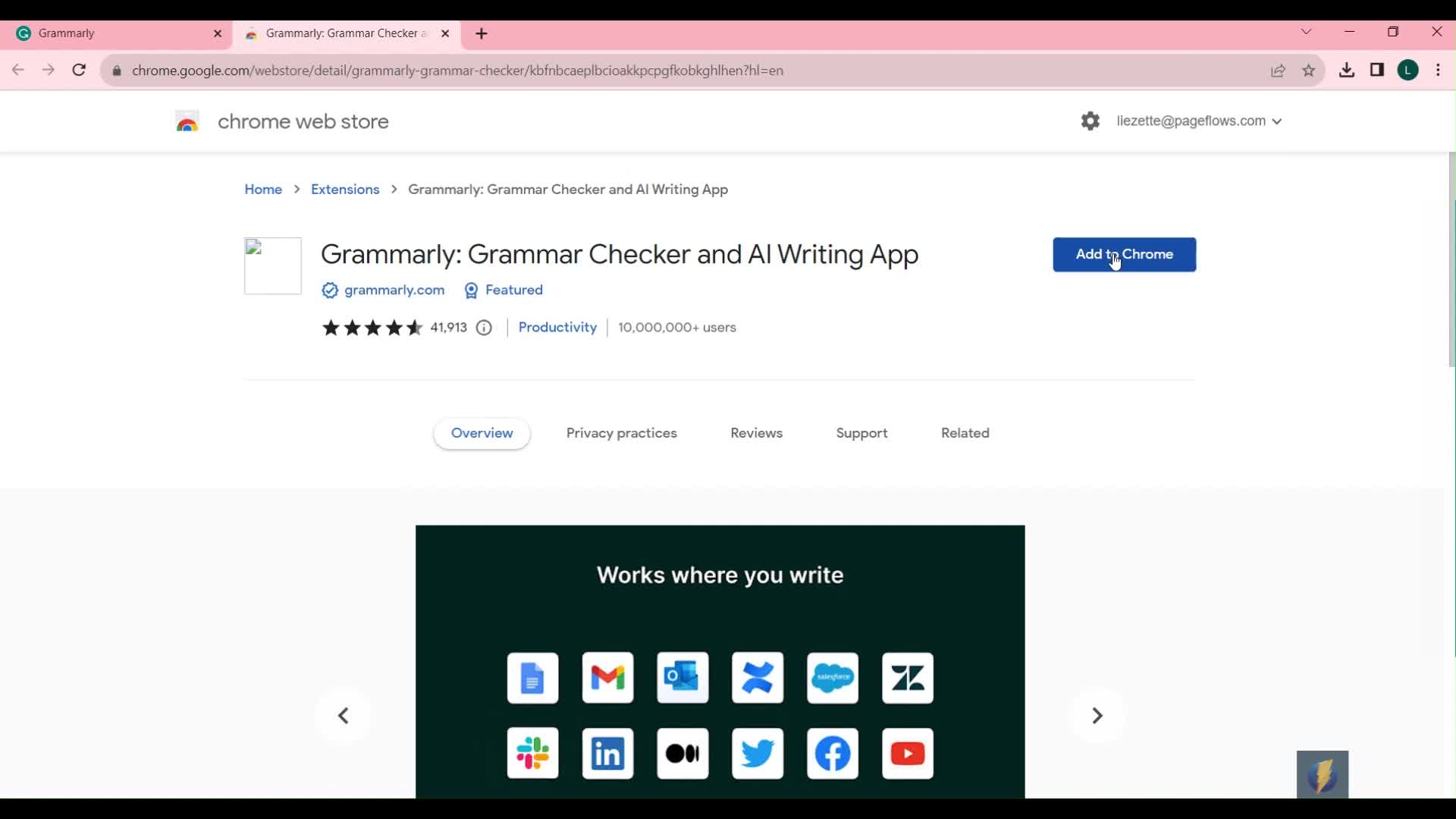This screenshot has width=1456, height=819.
Task: Click the Facebook icon in the slide
Action: (833, 753)
